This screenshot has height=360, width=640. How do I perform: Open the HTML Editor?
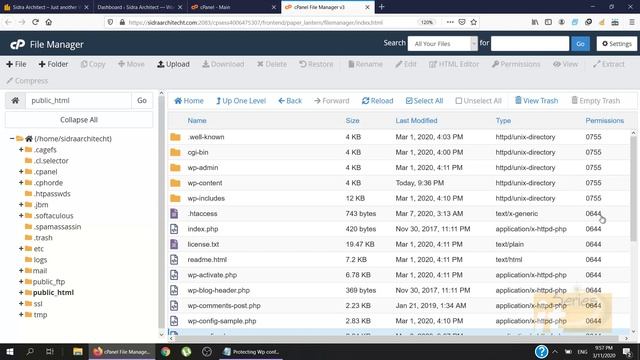(454, 64)
